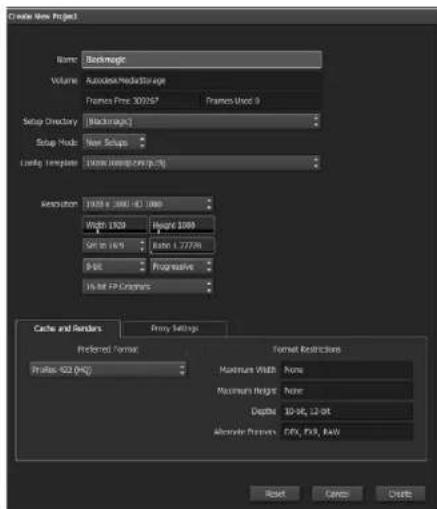
Task: Click the Maximum Width None value
Action: point(347,370)
